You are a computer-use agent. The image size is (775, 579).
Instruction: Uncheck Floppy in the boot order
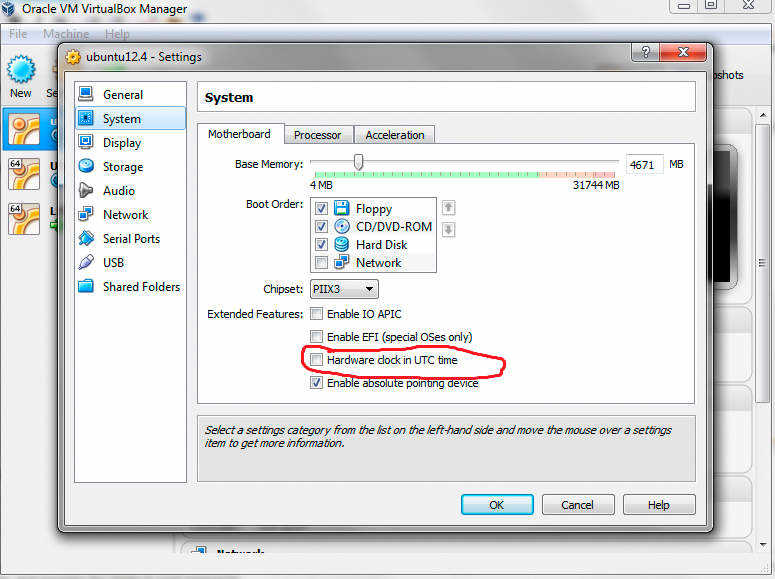pyautogui.click(x=321, y=208)
